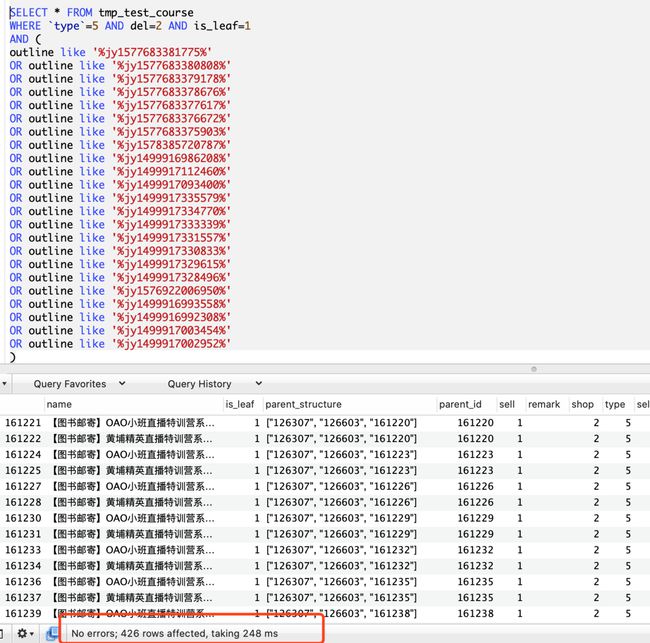Place cursor in the SELECT * FROM line

[102, 13]
